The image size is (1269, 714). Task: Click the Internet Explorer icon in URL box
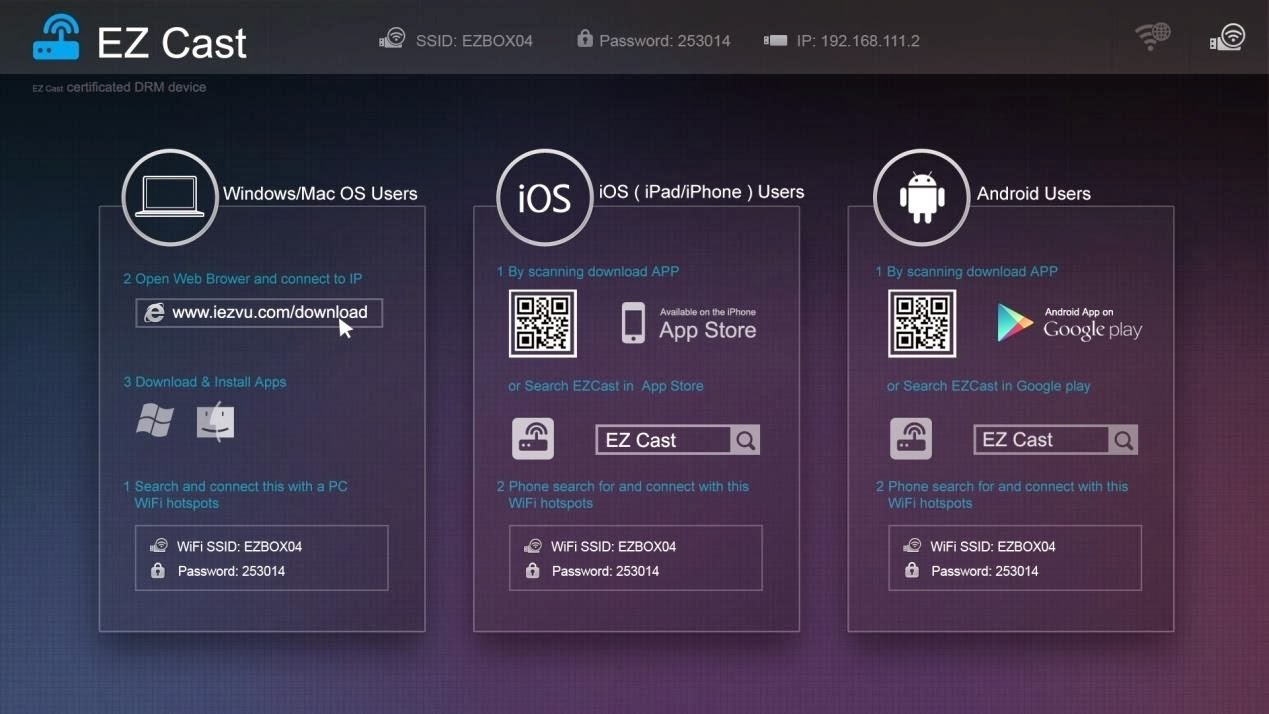pyautogui.click(x=154, y=313)
